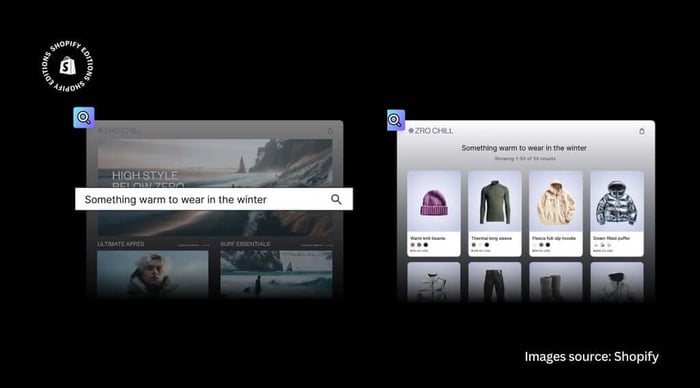This screenshot has width=700, height=388.
Task: Choose the black swatch under Thermal long sleeve
Action: click(x=487, y=245)
